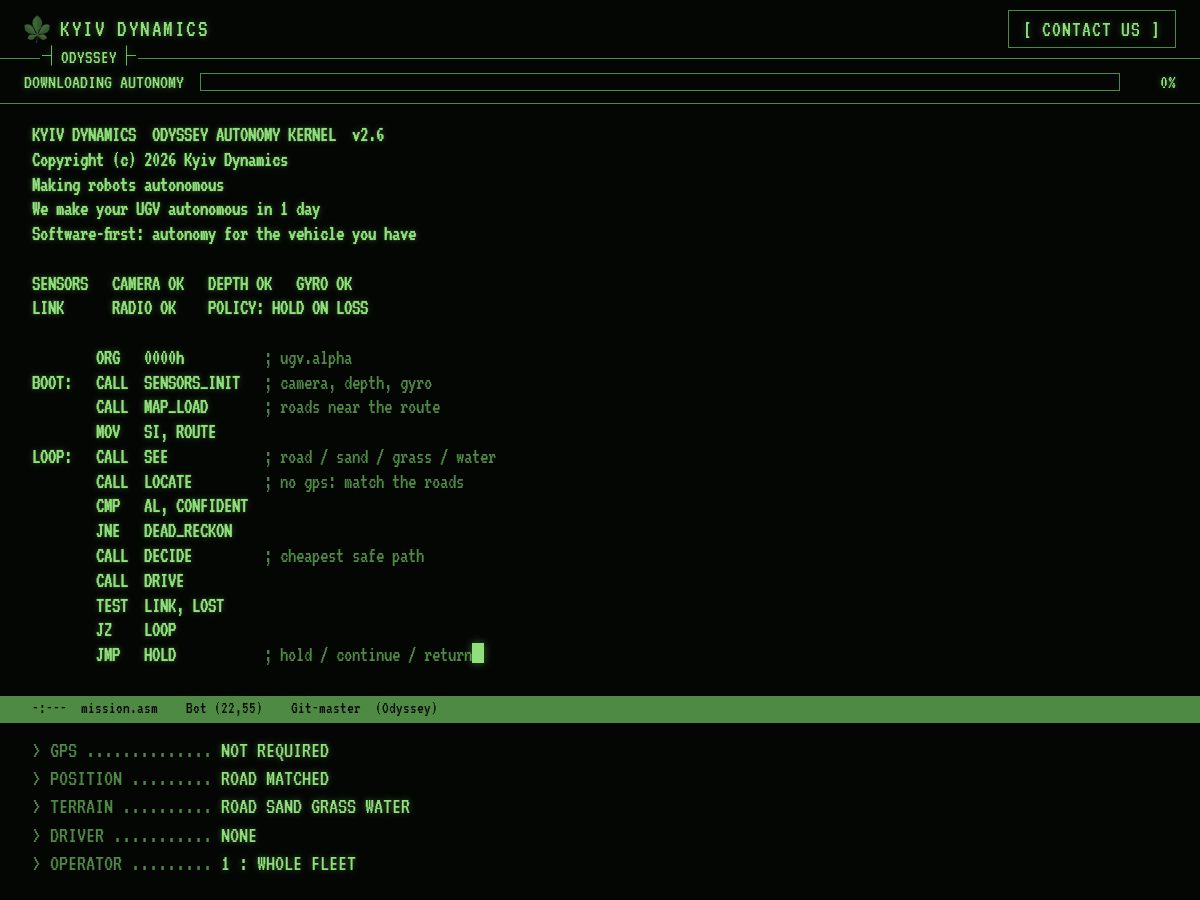
Task: Click the KYIV DYNAMICS brand name
Action: [x=134, y=29]
